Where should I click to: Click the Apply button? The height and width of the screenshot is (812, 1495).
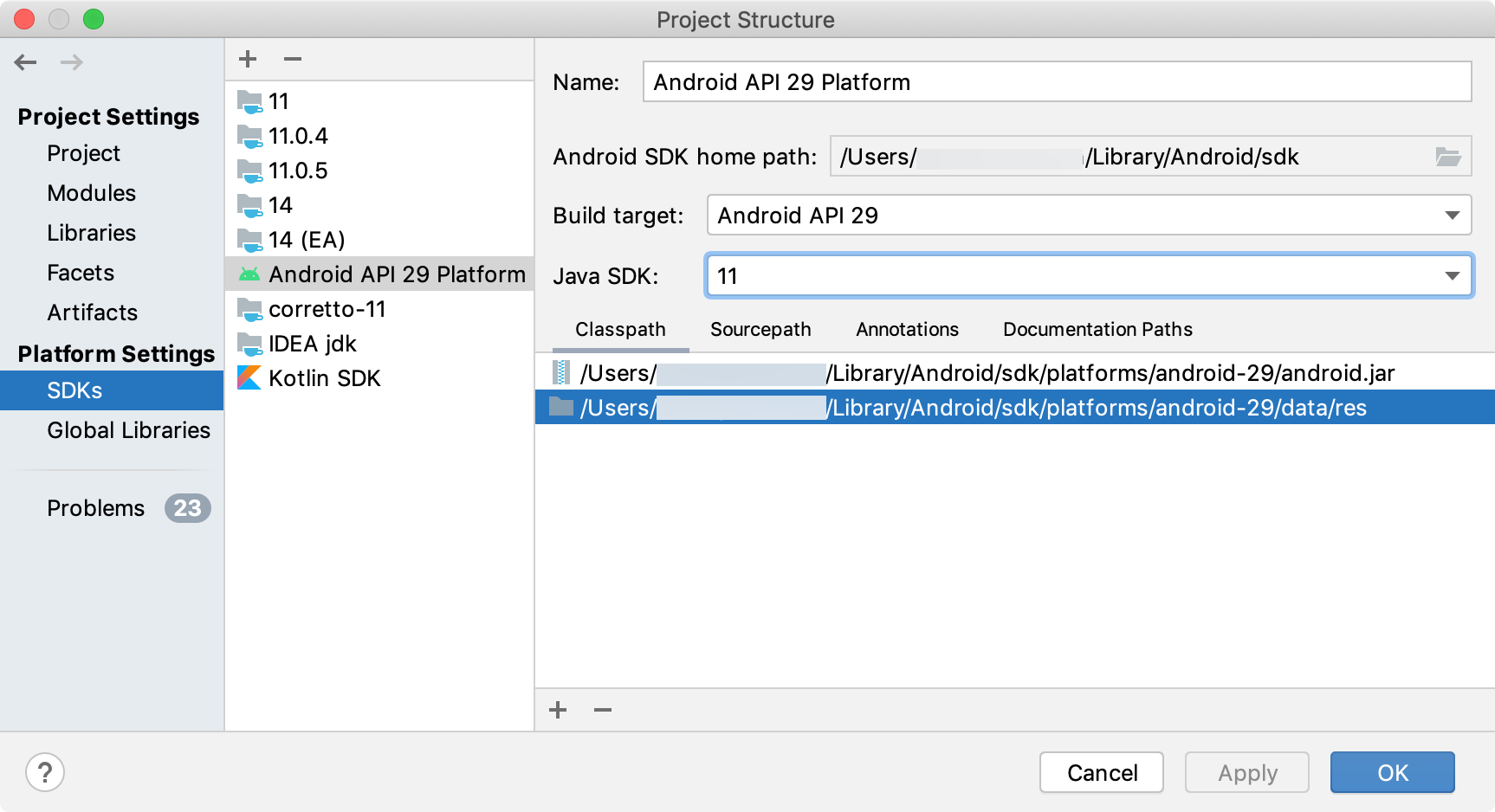click(1246, 772)
